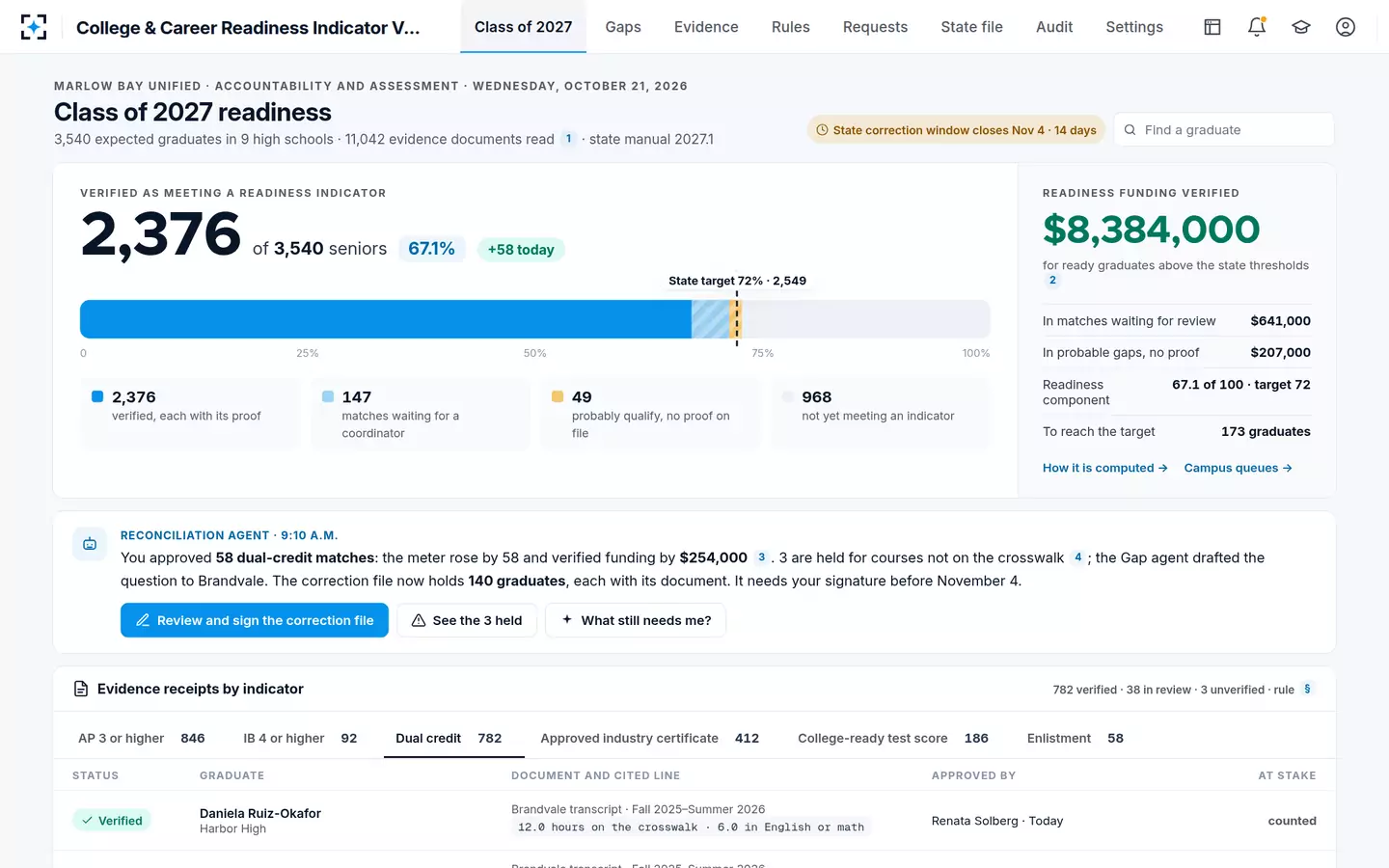Switch to the Class of 2027 tab
1389x868 pixels.
tap(524, 27)
